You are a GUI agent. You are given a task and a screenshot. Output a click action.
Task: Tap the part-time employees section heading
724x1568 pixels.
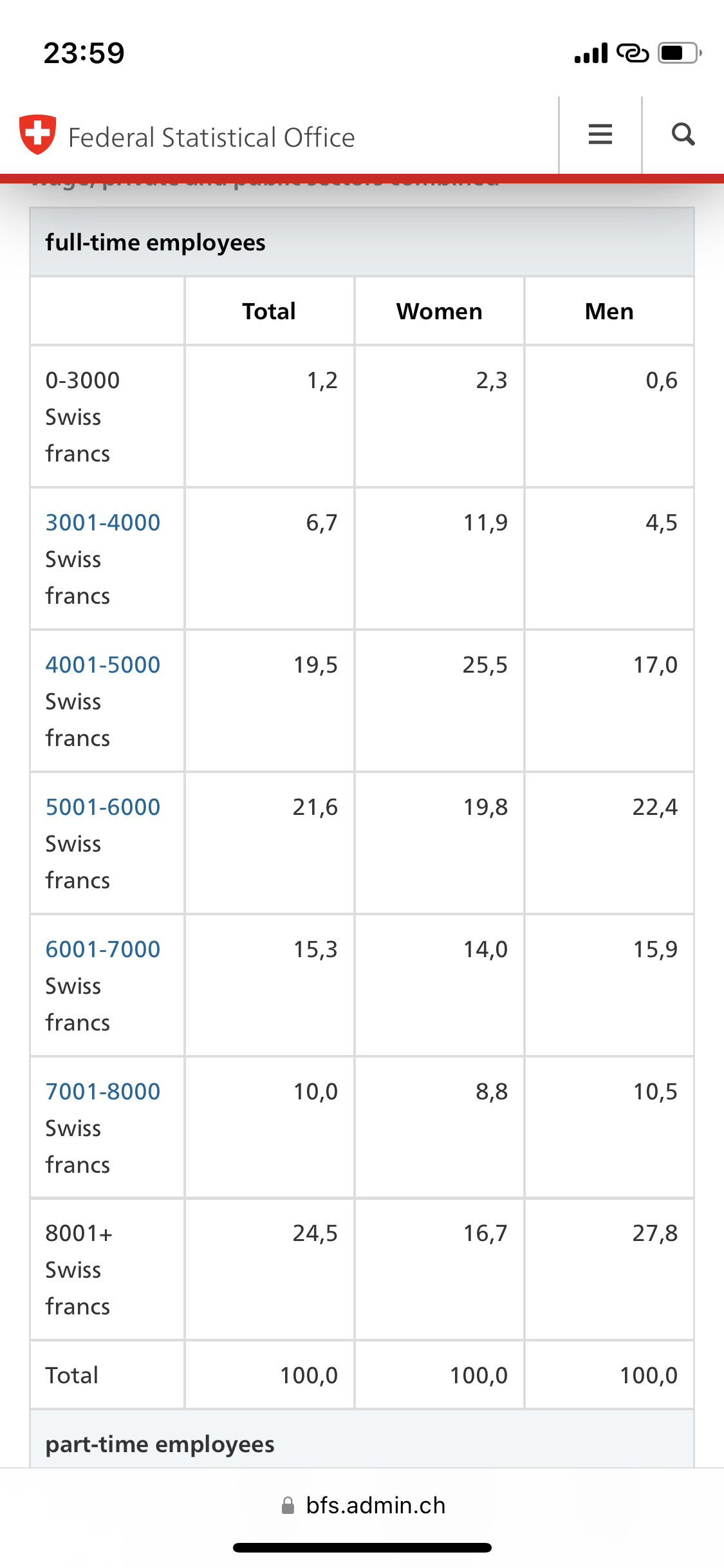pos(160,1444)
